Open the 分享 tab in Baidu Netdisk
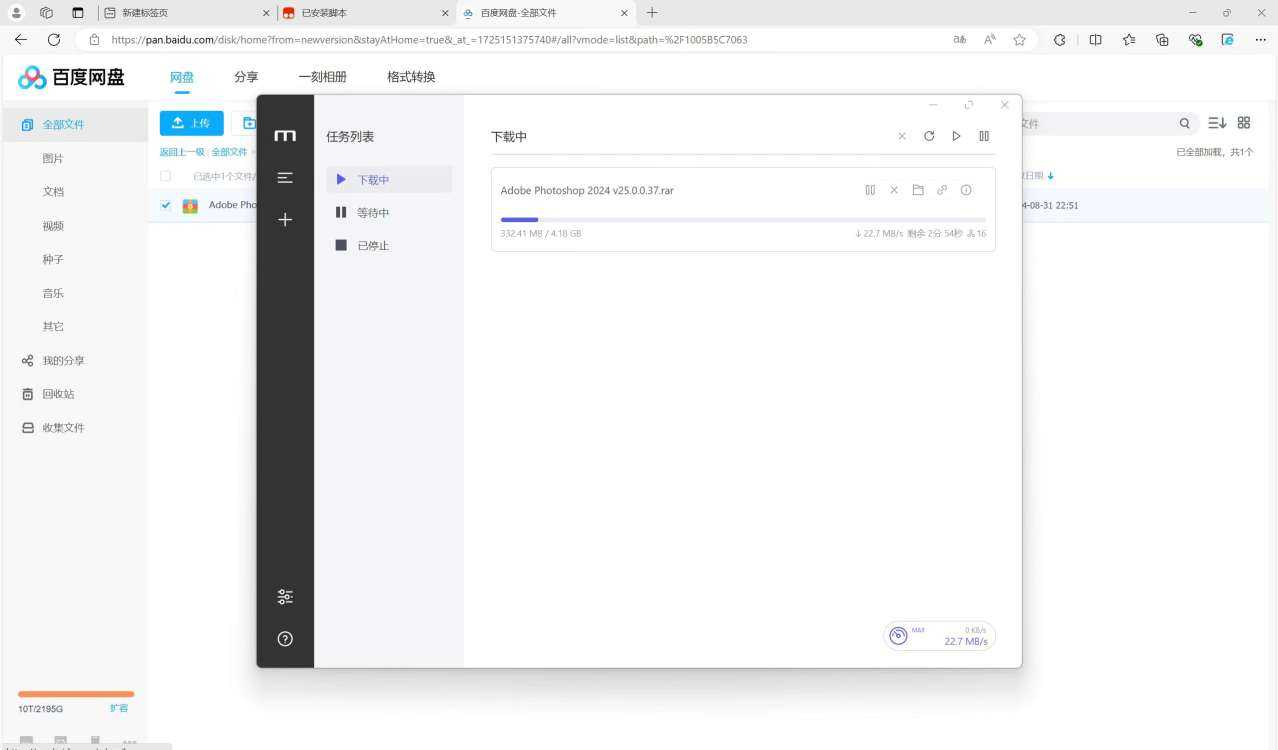 (x=246, y=77)
